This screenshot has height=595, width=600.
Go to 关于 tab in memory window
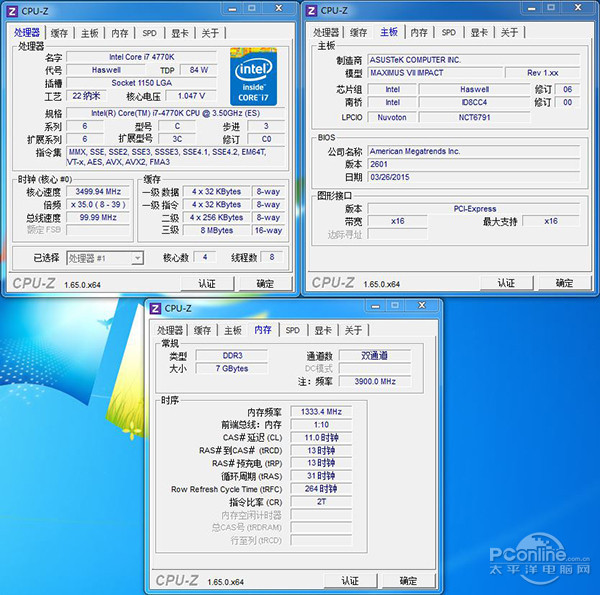coord(353,330)
